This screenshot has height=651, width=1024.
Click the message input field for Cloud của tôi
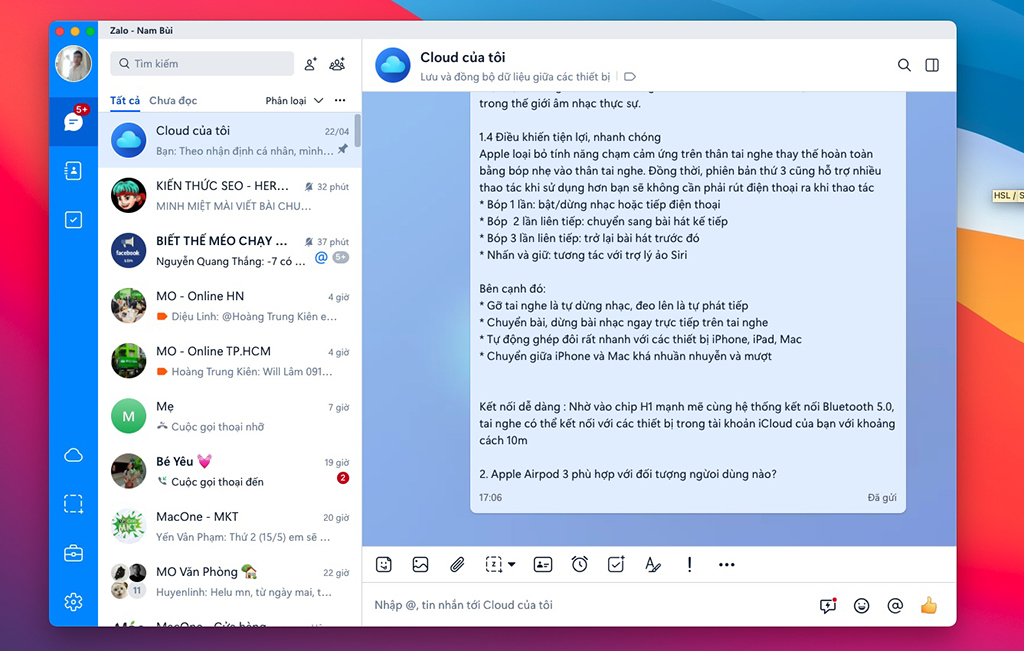click(x=591, y=605)
